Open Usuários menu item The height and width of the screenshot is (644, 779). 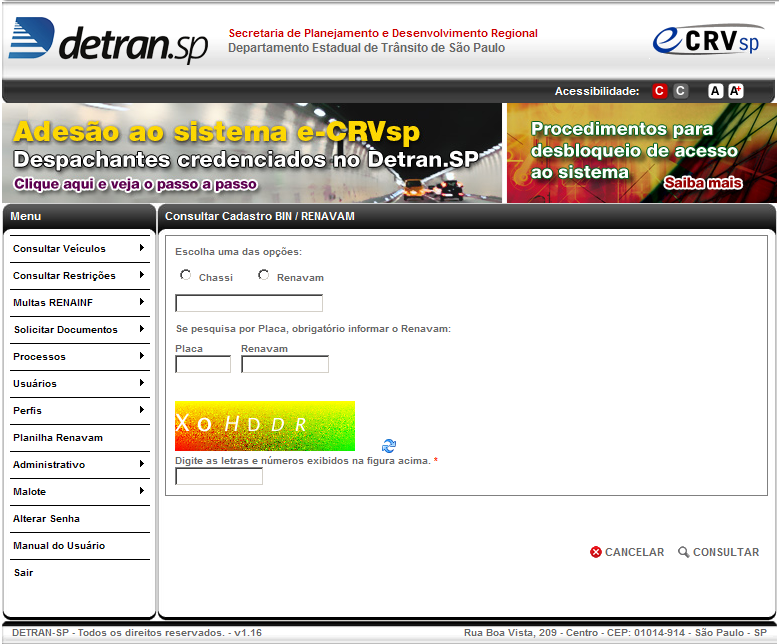tap(35, 384)
